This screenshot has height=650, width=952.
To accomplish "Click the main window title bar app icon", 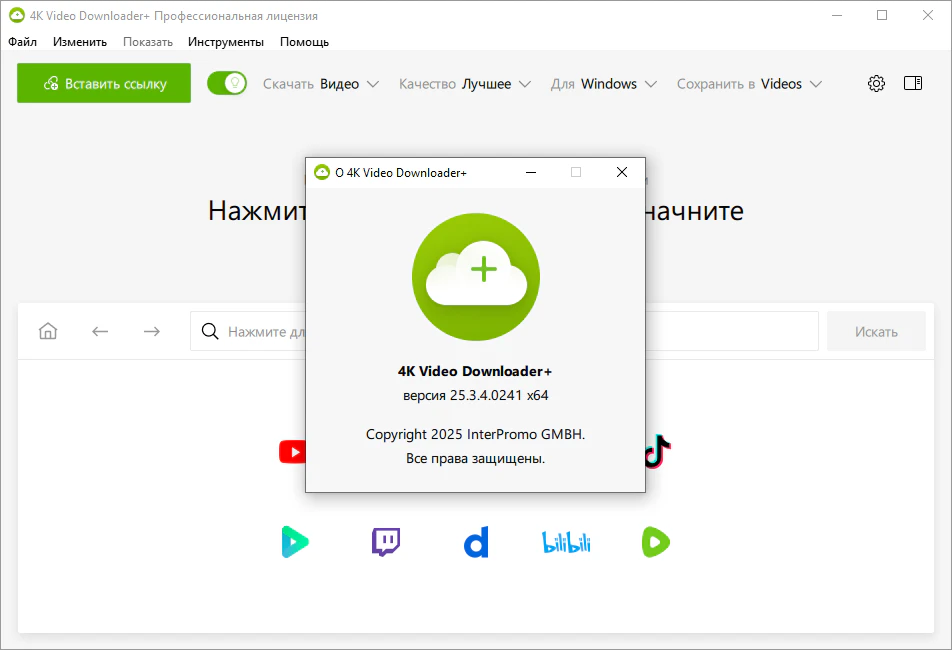I will [17, 16].
